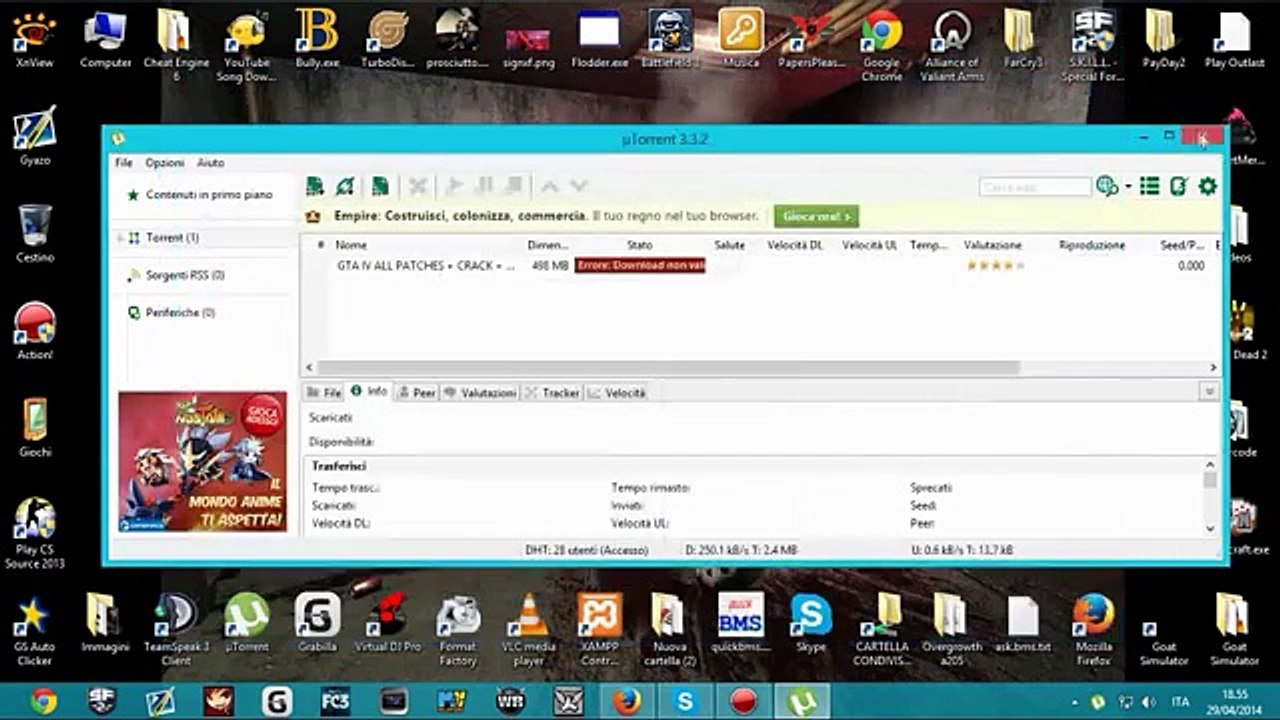Viewport: 1280px width, 720px height.
Task: Open the Aiuto menu
Action: click(210, 162)
